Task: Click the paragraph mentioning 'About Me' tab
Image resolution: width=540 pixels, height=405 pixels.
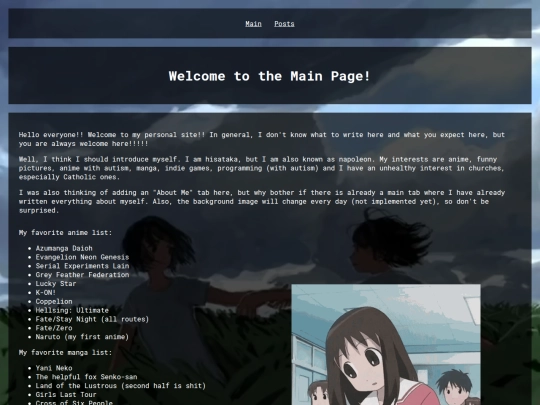Action: click(262, 201)
